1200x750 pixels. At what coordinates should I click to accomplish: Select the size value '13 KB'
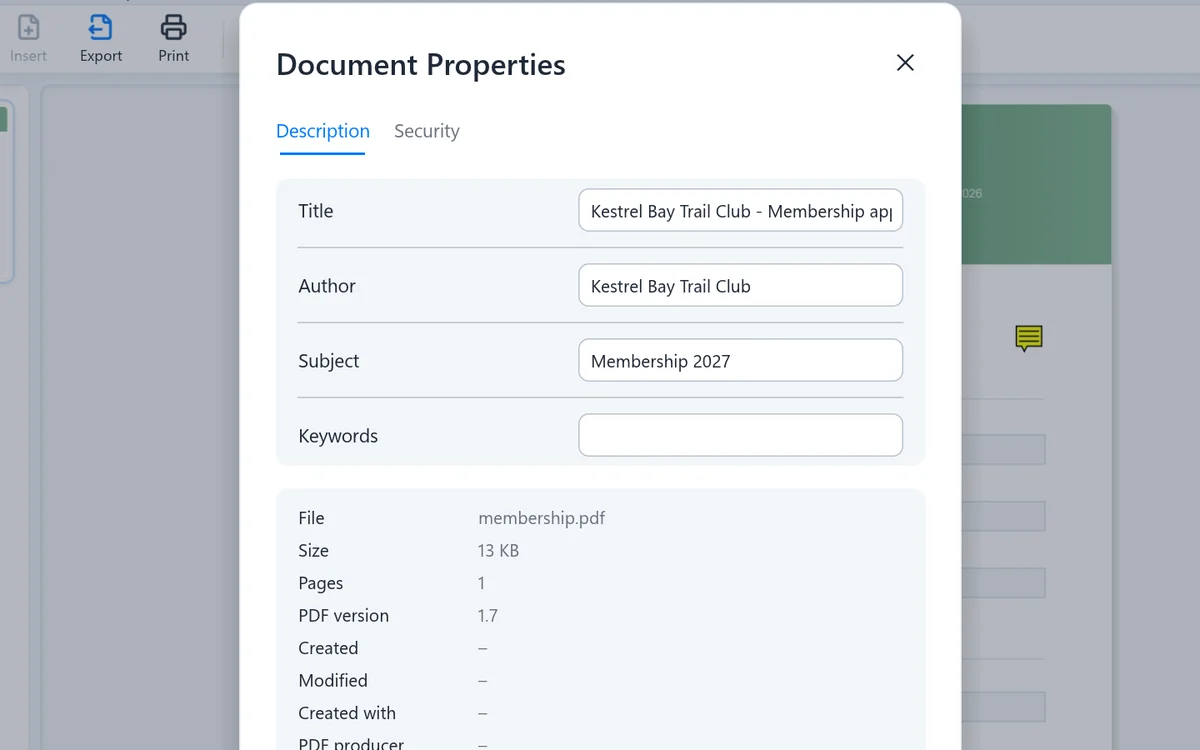tap(498, 551)
